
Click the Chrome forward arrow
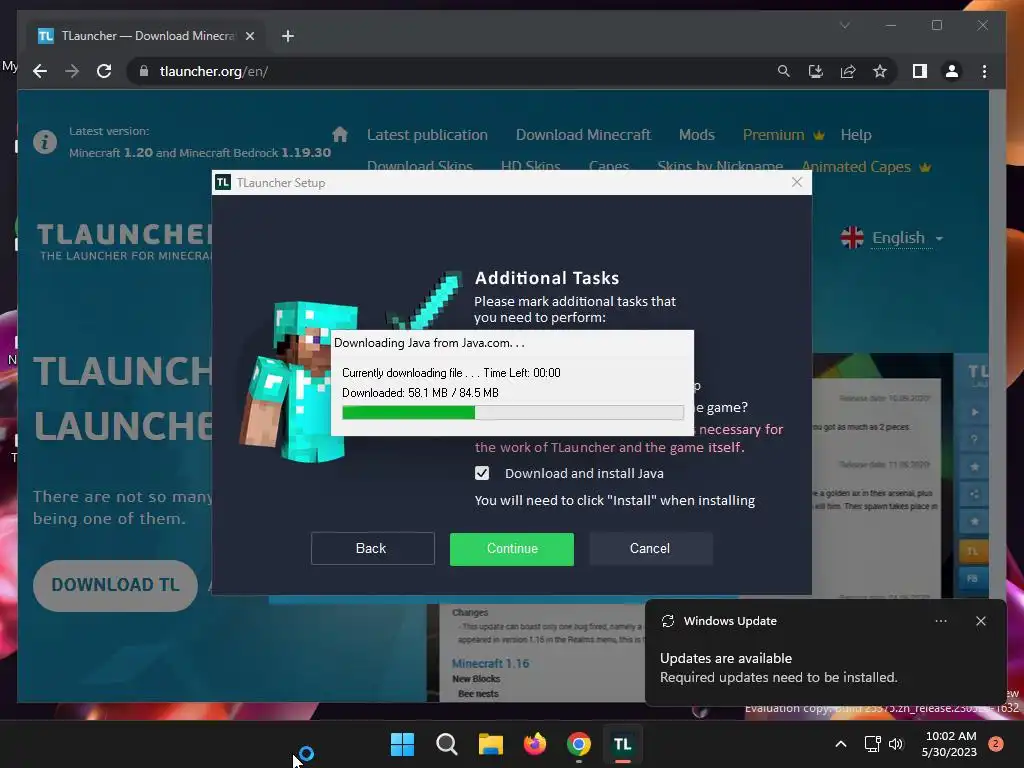[x=72, y=71]
